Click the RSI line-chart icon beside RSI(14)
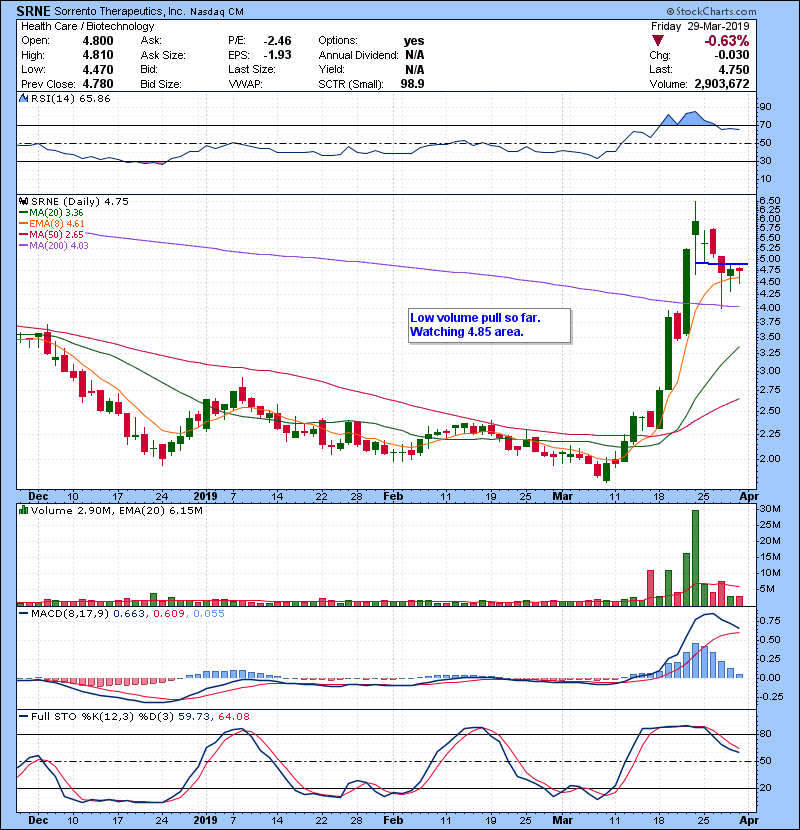 (23, 98)
